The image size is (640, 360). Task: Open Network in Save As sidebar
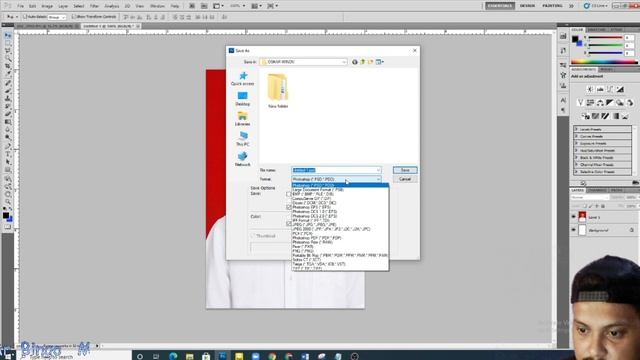[242, 159]
